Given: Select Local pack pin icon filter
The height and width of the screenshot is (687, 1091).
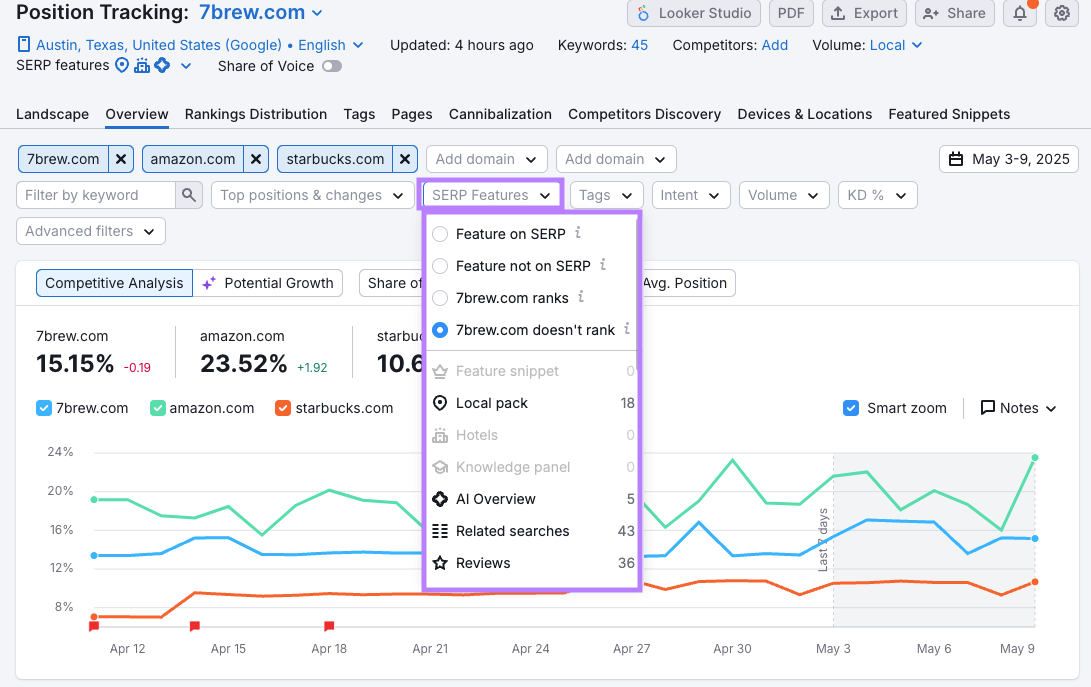Looking at the screenshot, I should (439, 403).
